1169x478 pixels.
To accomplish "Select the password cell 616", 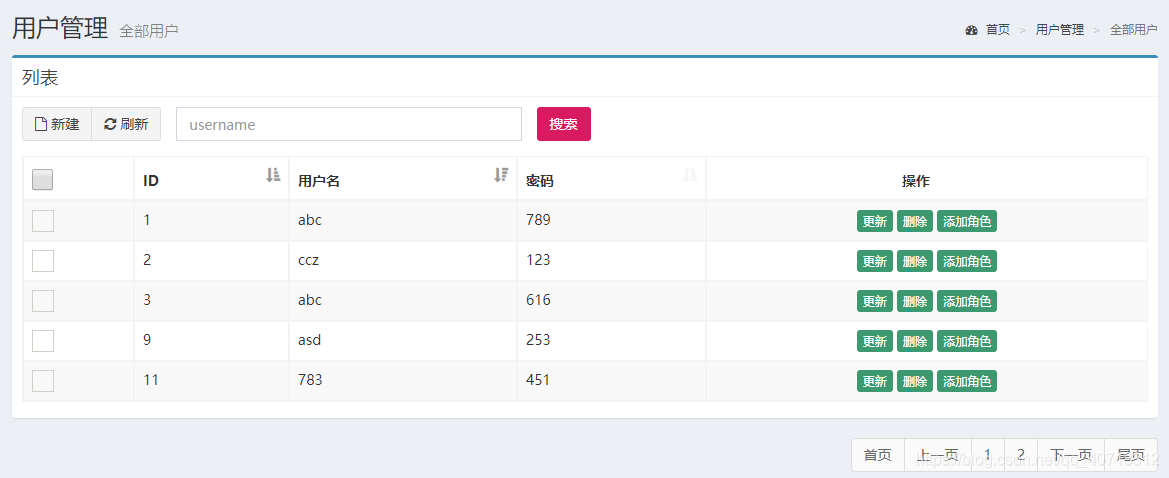I will click(611, 301).
